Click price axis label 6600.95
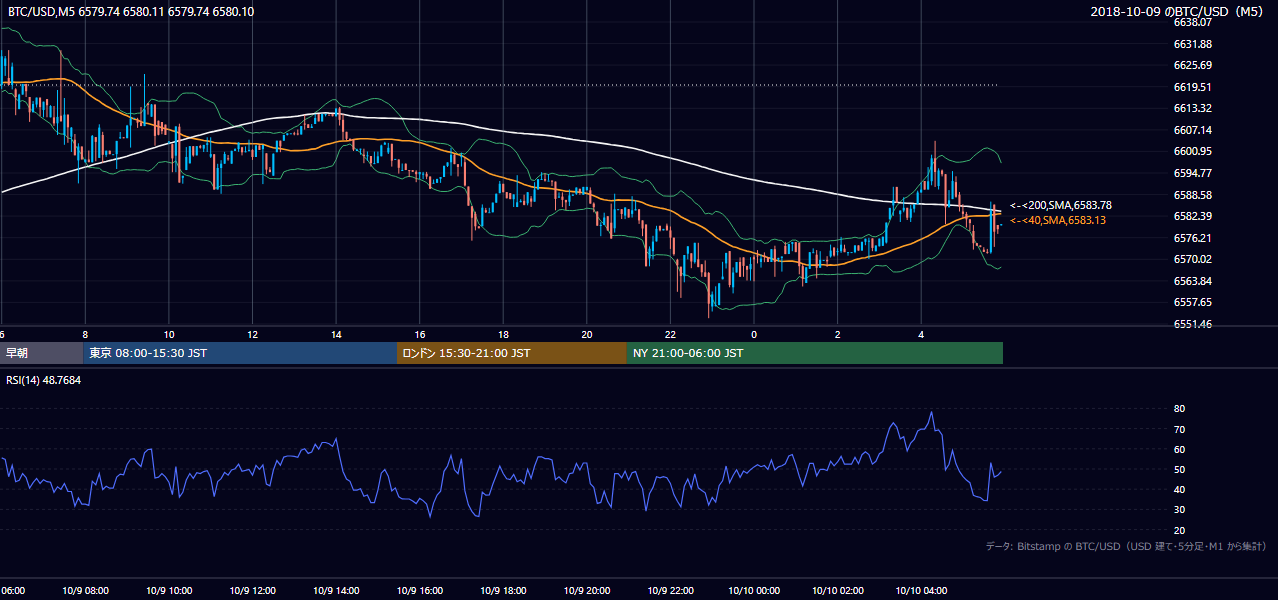This screenshot has height=600, width=1278. [x=1192, y=152]
